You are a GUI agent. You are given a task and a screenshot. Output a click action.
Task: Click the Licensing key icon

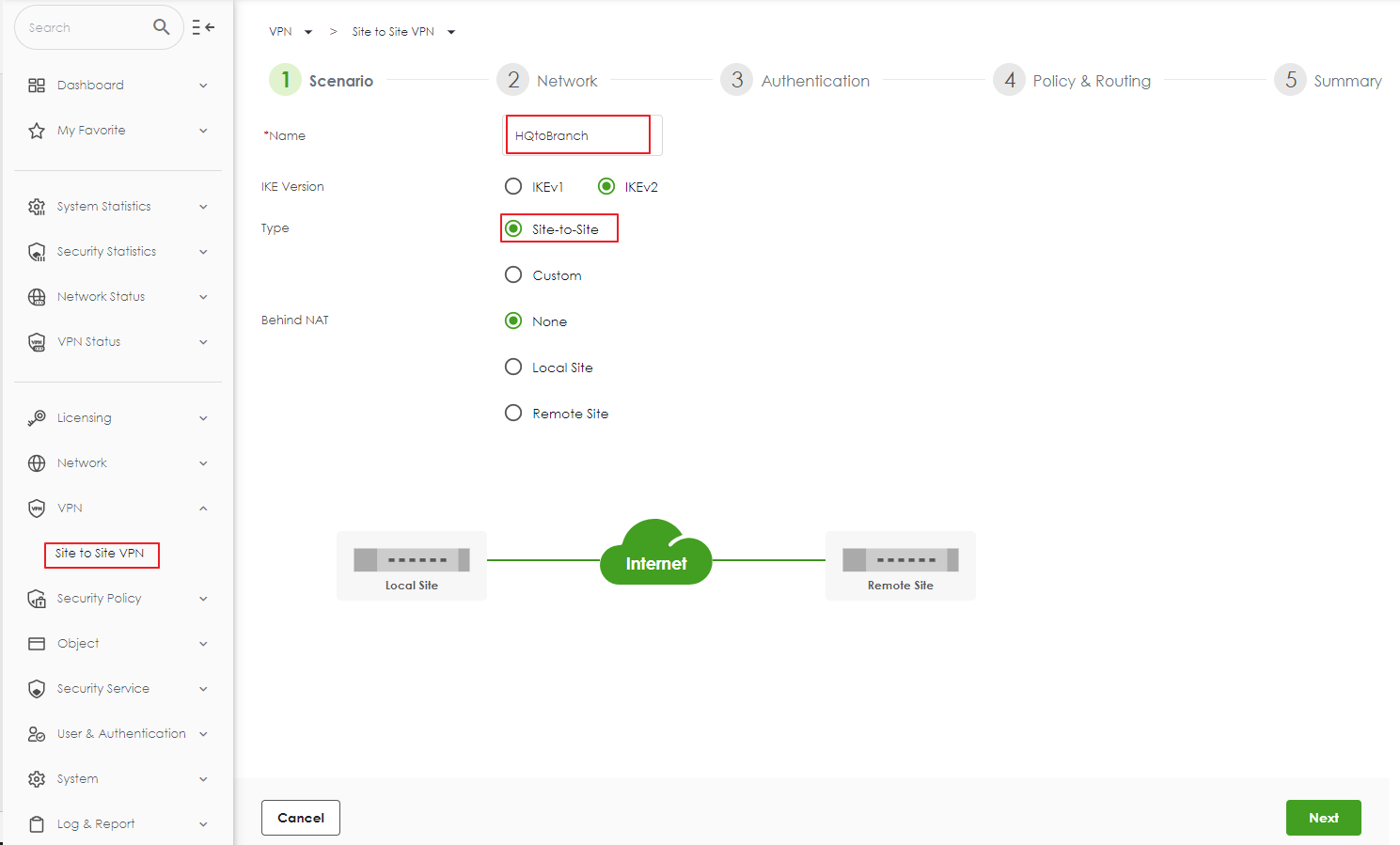37,418
